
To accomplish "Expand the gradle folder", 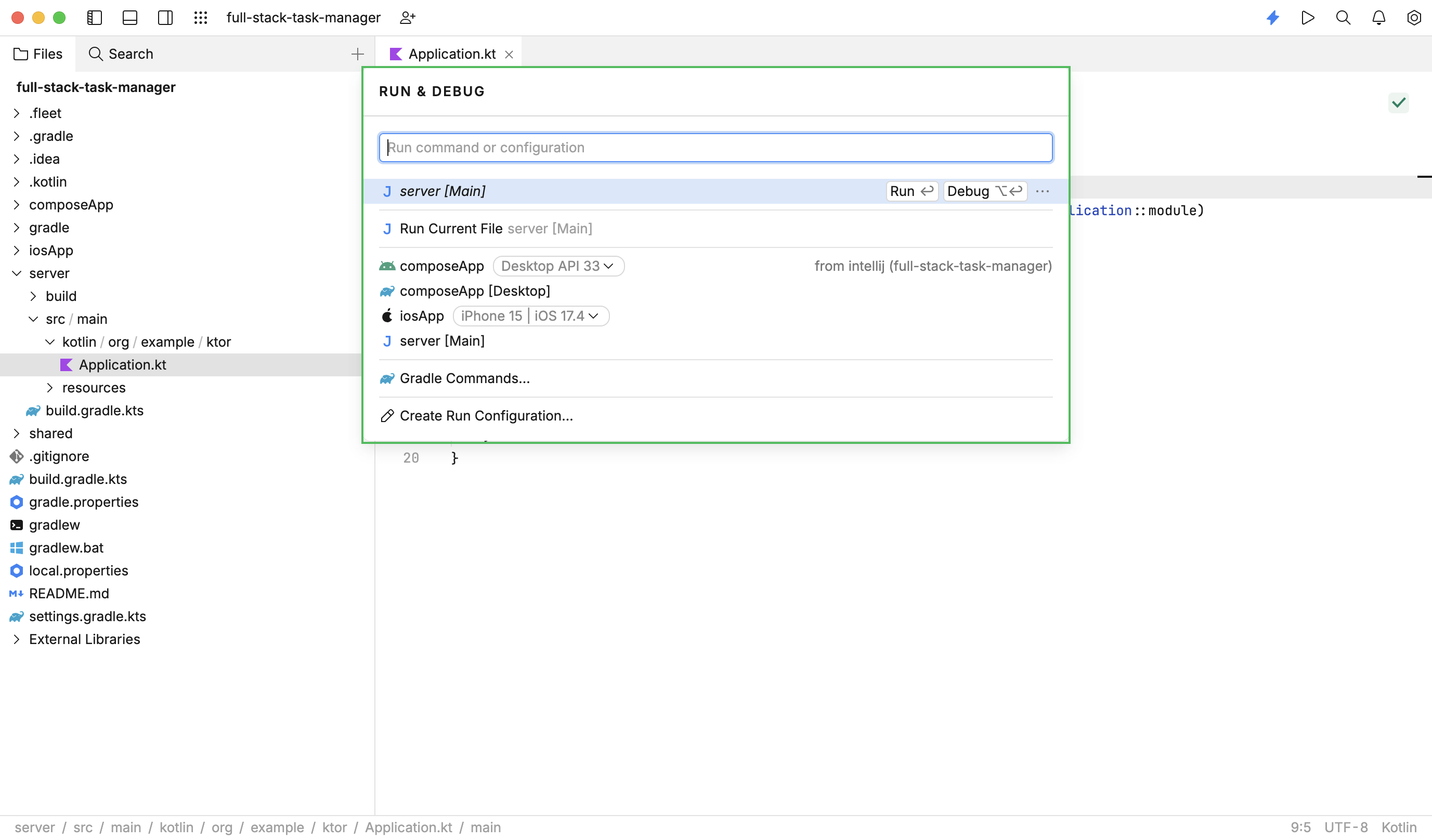I will tap(17, 228).
